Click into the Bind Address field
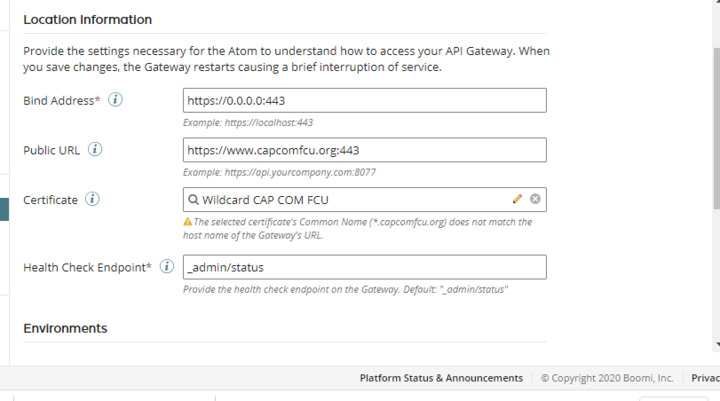This screenshot has width=720, height=401. pos(365,101)
